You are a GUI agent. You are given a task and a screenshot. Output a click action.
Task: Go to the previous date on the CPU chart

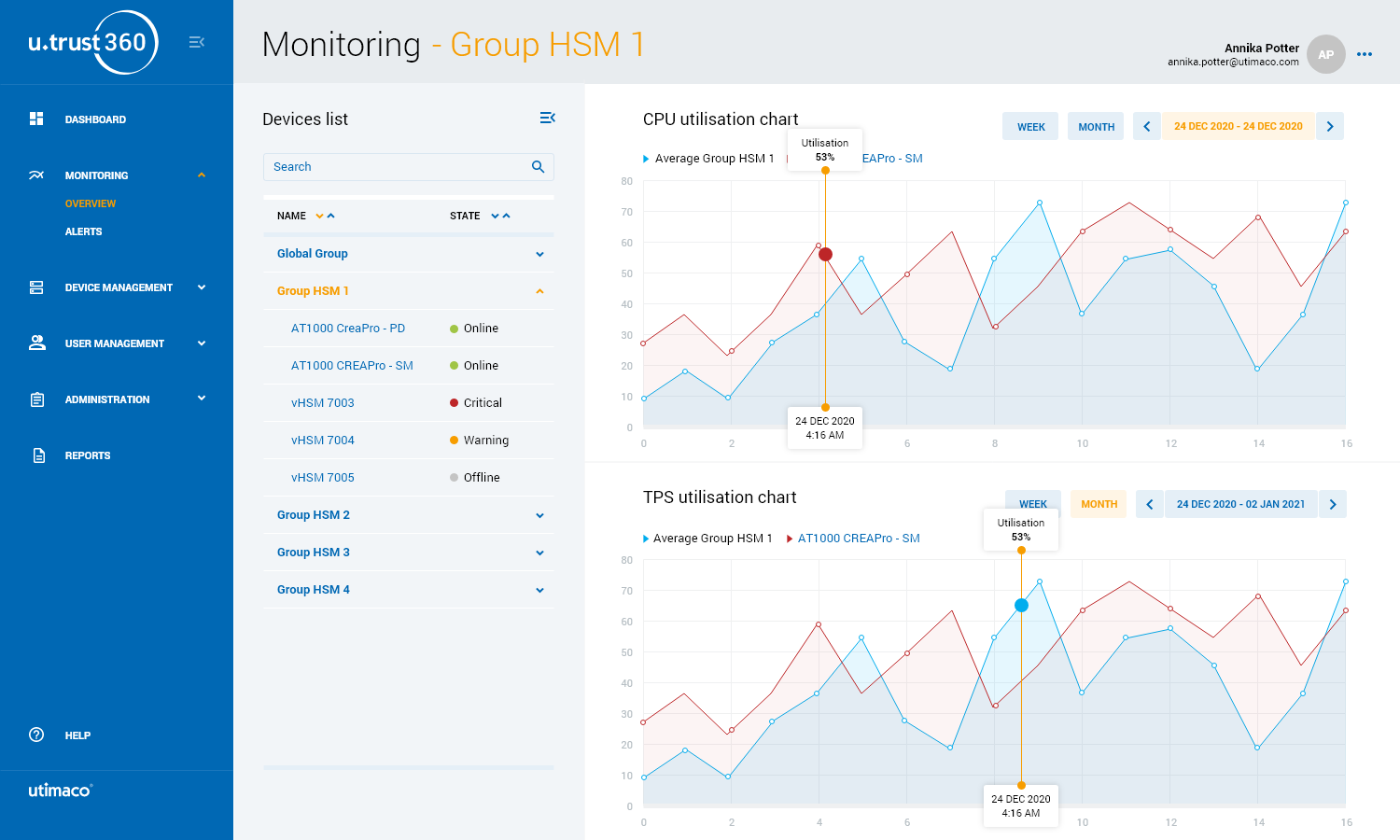pyautogui.click(x=1147, y=126)
